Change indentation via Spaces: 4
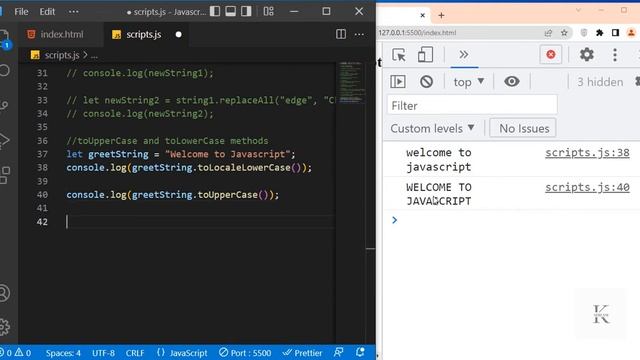The image size is (640, 360). 63,353
